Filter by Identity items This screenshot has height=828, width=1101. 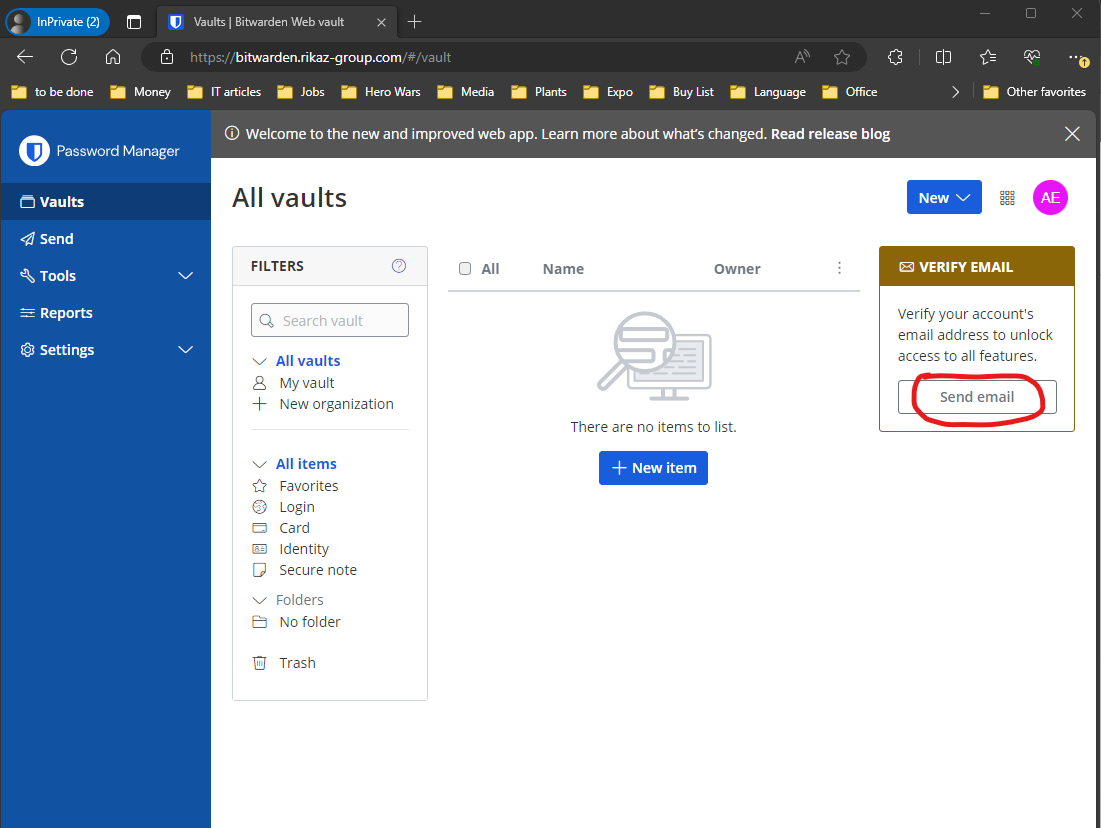coord(303,549)
